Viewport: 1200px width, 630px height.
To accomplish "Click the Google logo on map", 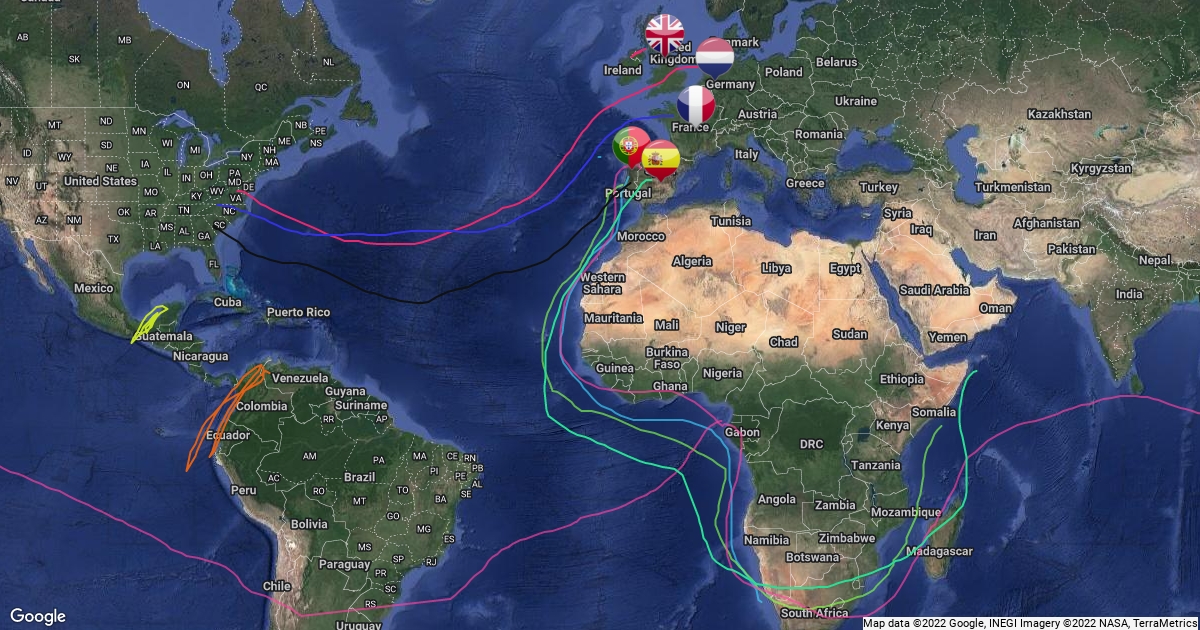I will point(38,616).
